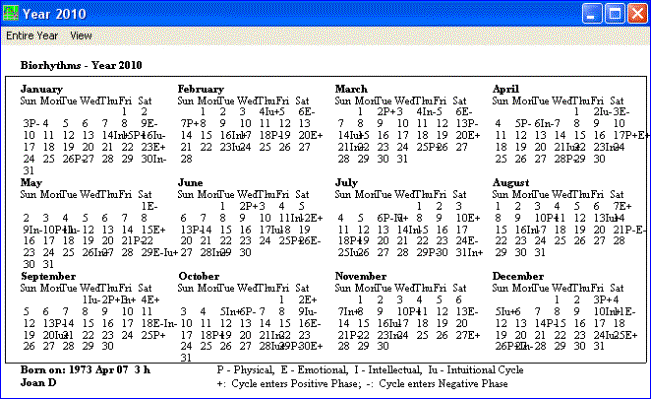Close the Year 2010 window
The width and height of the screenshot is (651, 399).
click(x=637, y=14)
